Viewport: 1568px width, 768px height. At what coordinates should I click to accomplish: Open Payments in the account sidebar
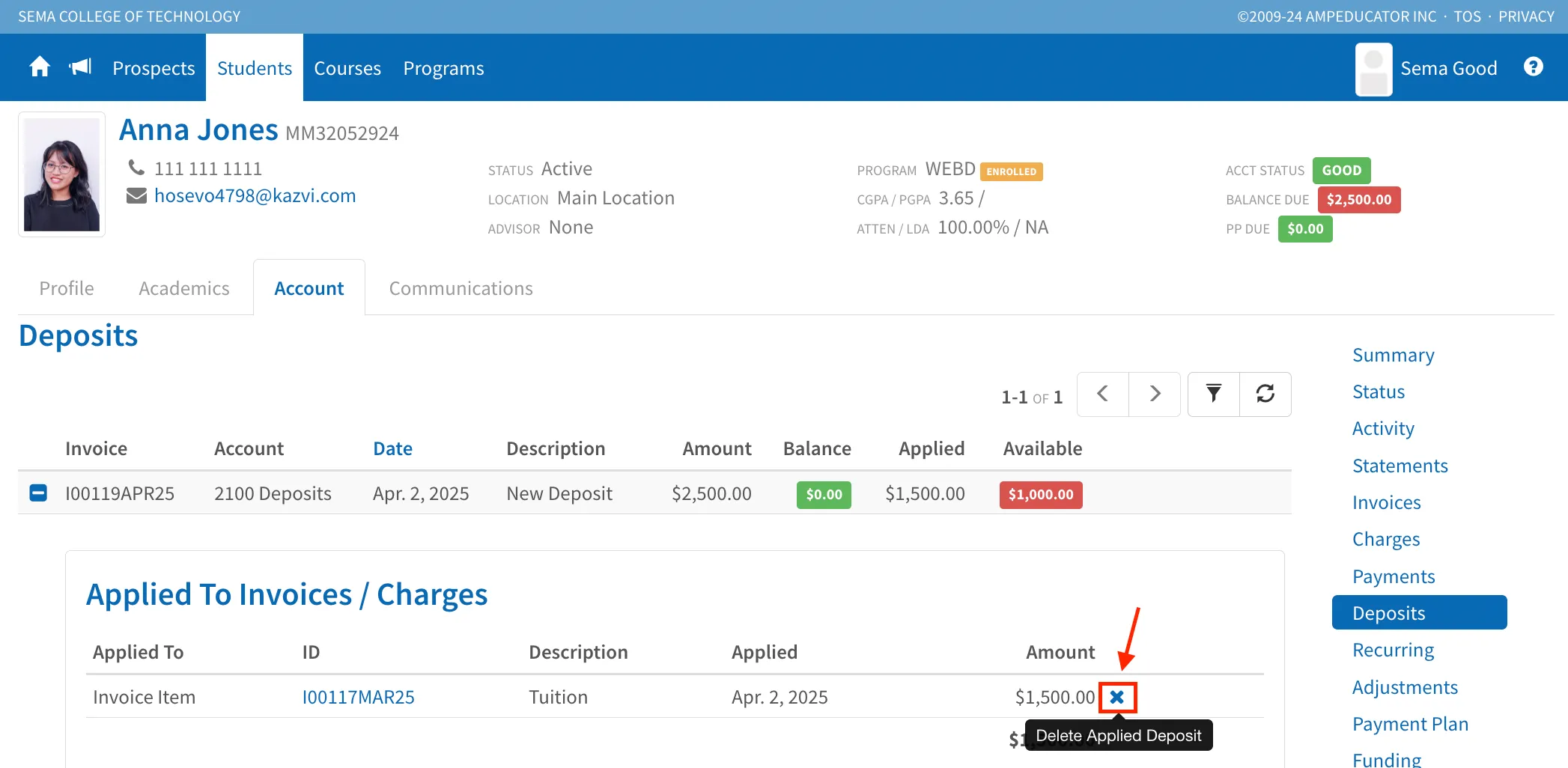(x=1394, y=576)
